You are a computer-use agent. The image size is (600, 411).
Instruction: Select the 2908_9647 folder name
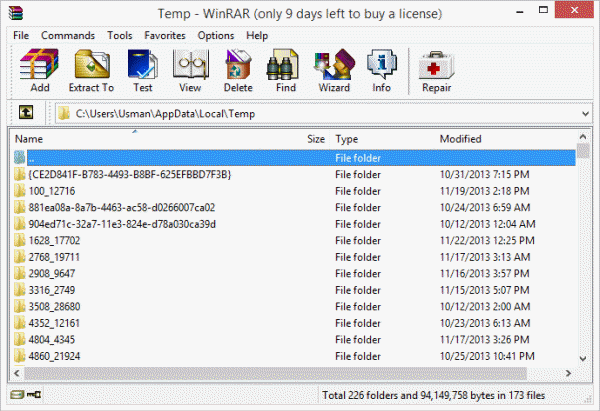(x=52, y=273)
